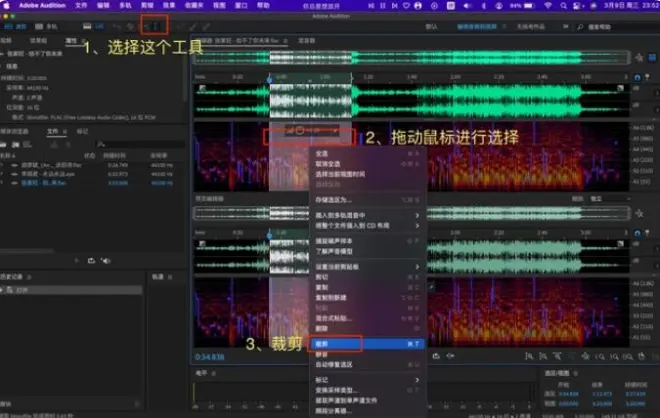Expand the 标记 submenu in context menu
Viewport: 660px width, 418px height.
pos(322,380)
